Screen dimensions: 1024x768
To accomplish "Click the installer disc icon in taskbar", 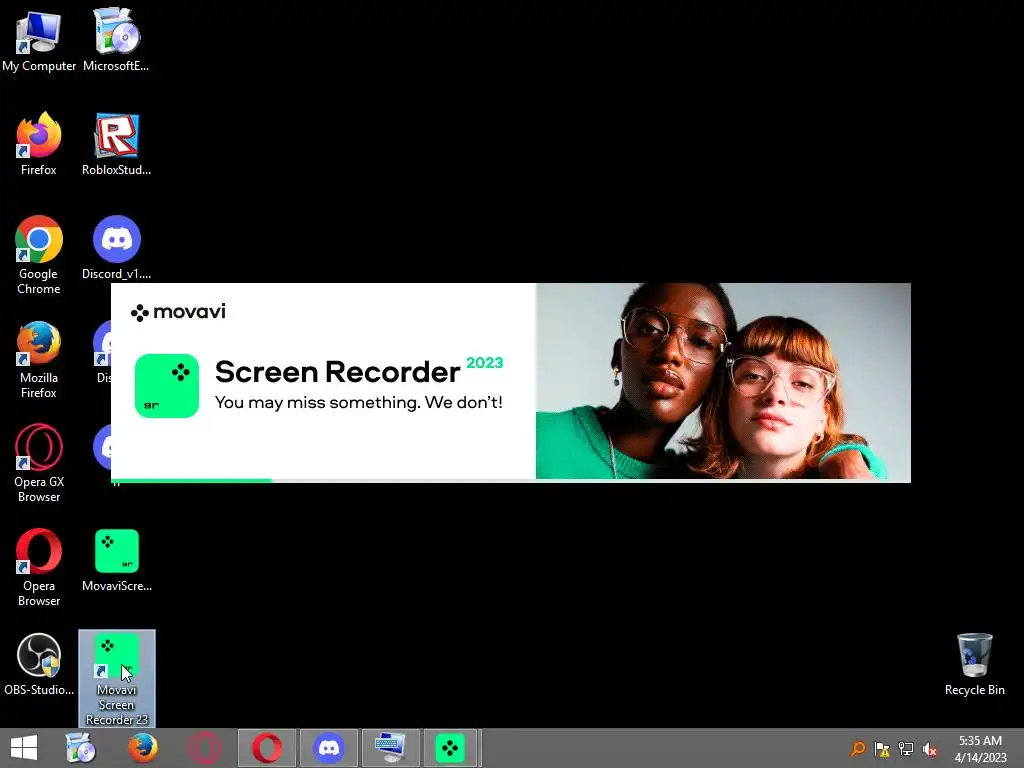I will tap(81, 748).
